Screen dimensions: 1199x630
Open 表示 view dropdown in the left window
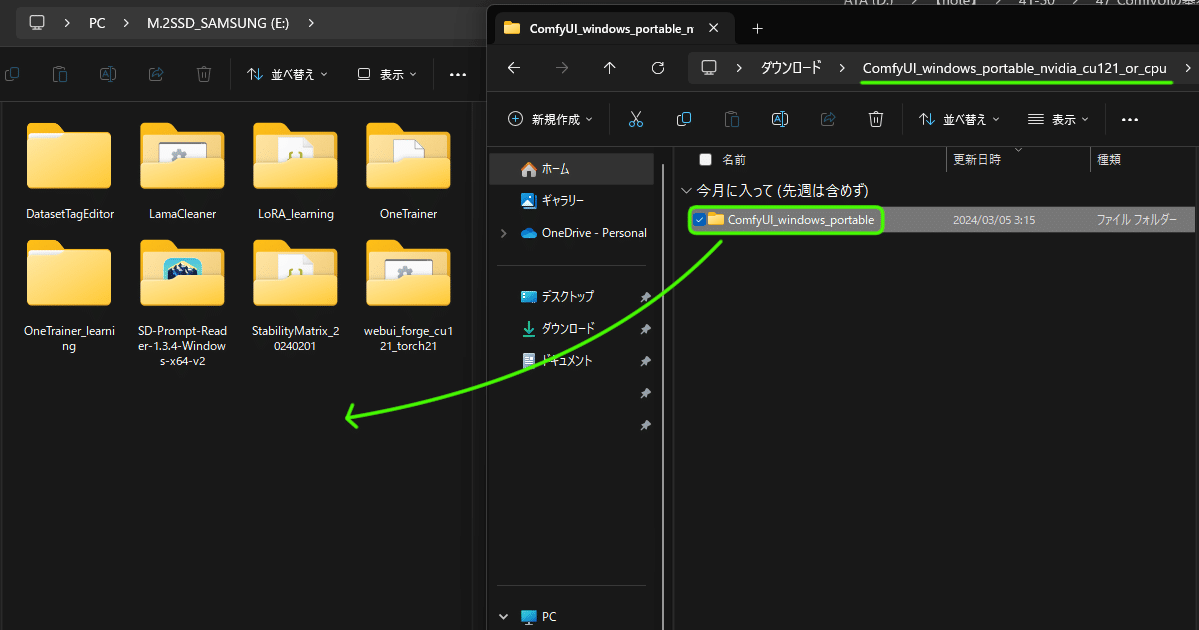[x=387, y=74]
